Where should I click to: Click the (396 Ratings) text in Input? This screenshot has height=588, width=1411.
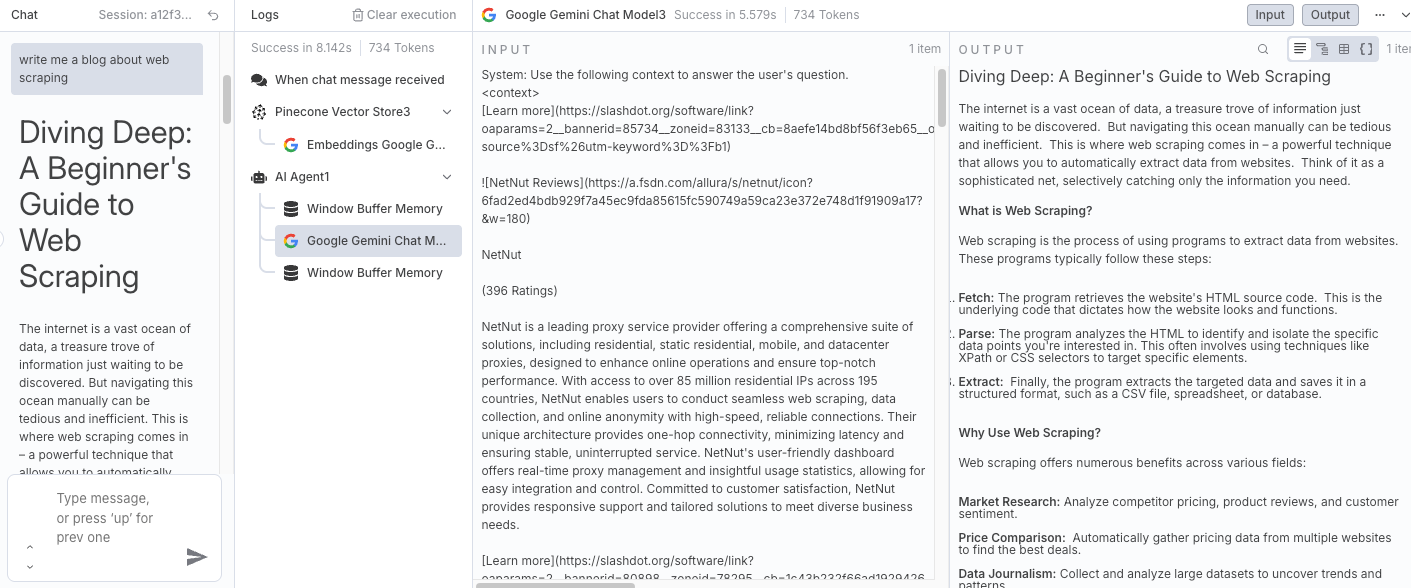coord(519,291)
